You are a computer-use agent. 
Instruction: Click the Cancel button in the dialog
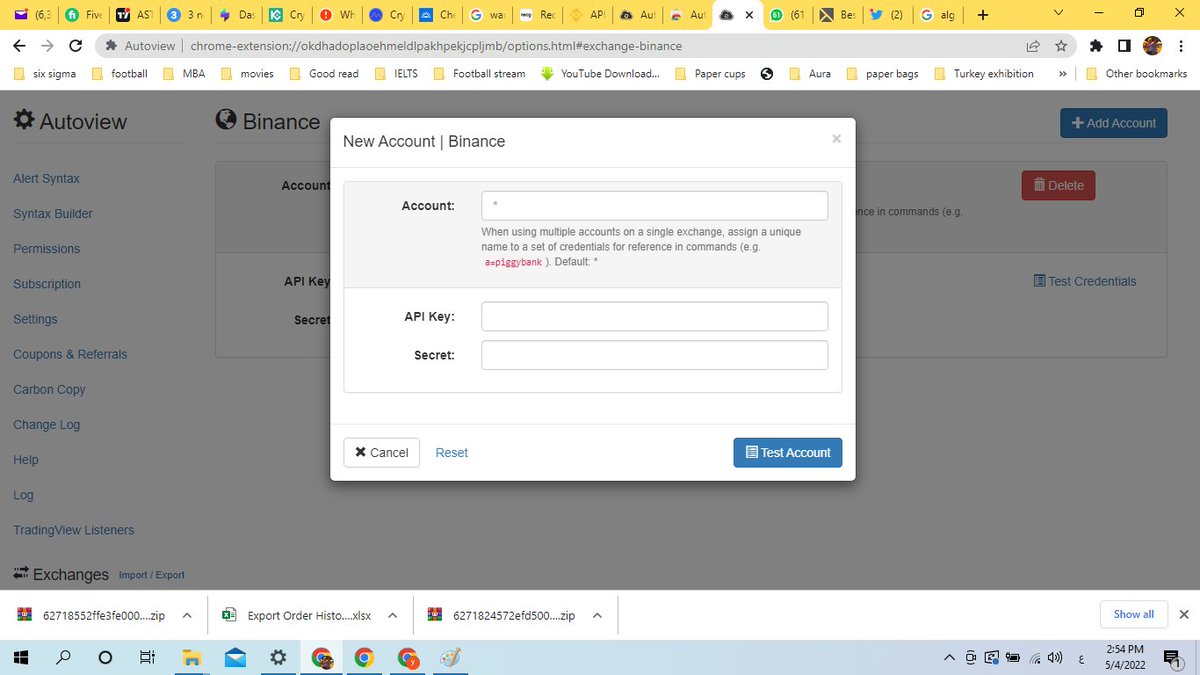pos(381,452)
